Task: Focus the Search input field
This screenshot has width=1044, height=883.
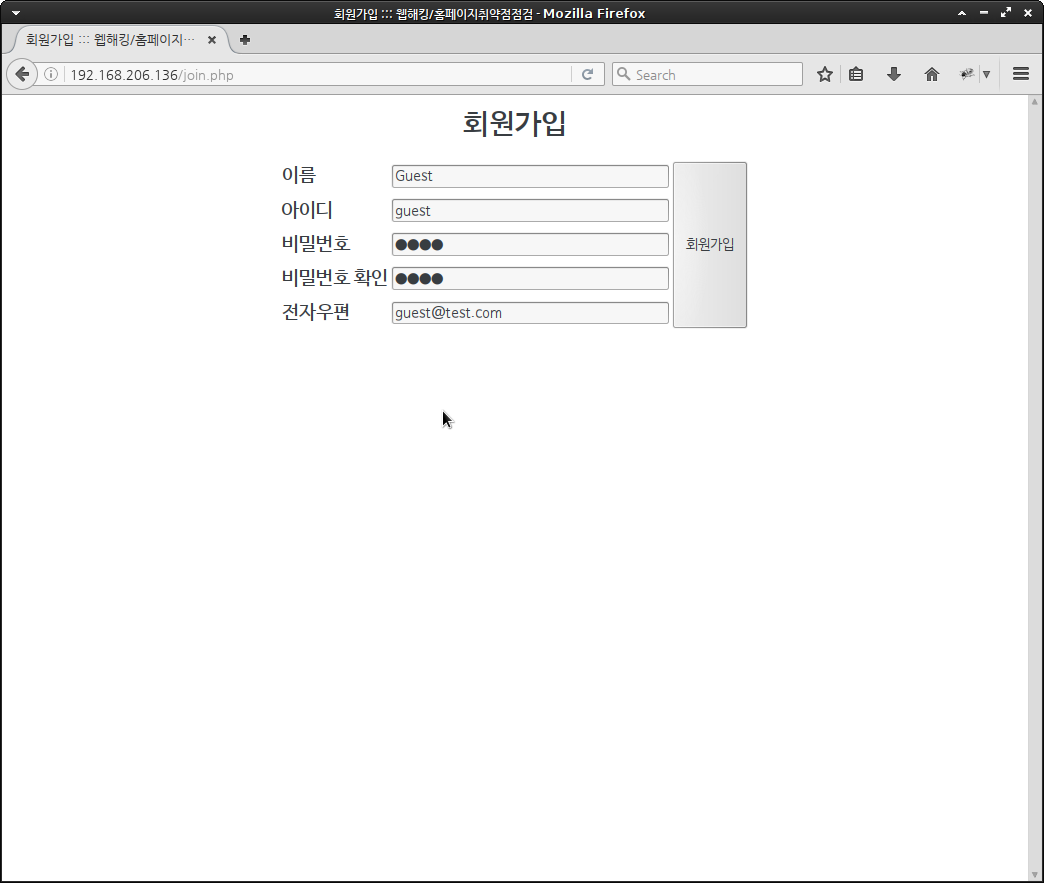Action: [x=707, y=74]
